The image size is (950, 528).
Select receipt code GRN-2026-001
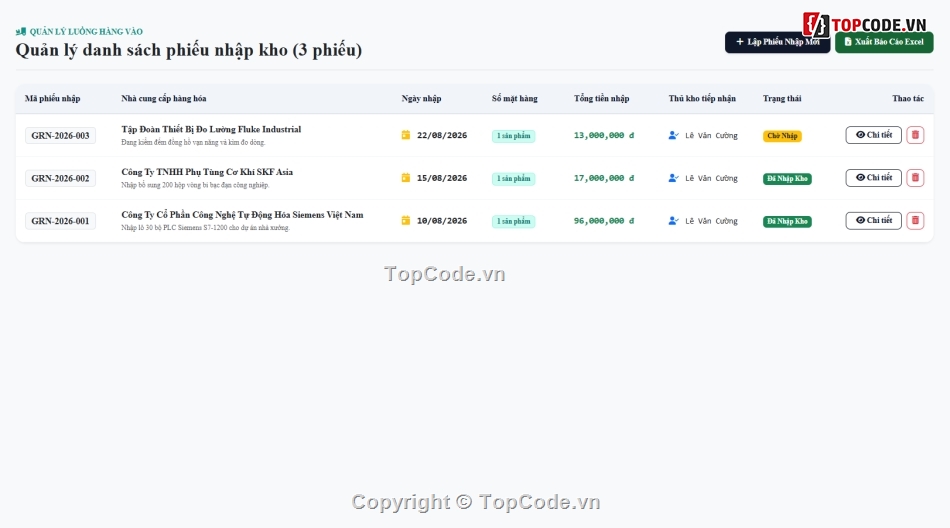pos(60,221)
